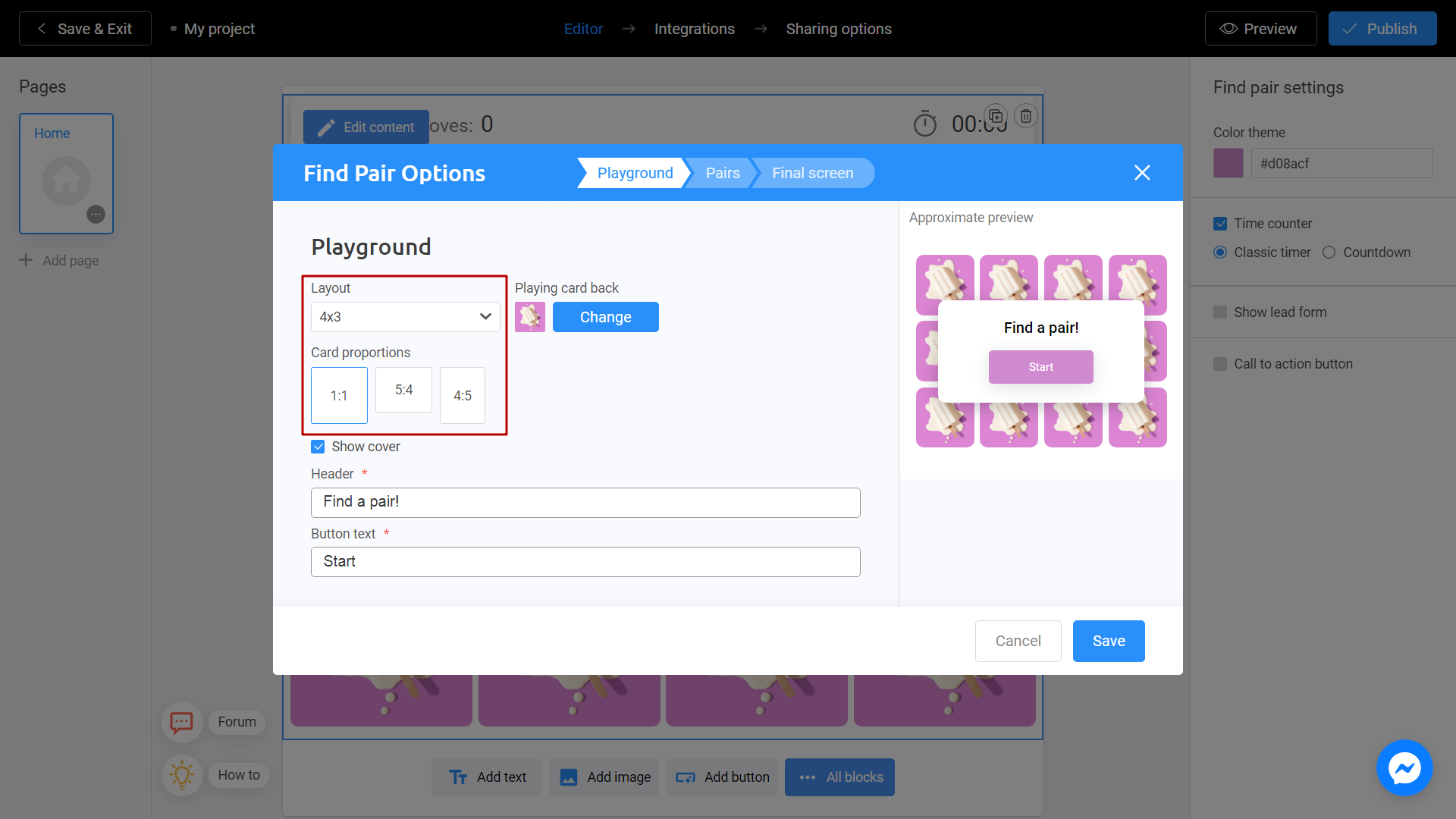Click the publish checkmark icon button
Screen dimensions: 1456x819
click(x=1351, y=28)
